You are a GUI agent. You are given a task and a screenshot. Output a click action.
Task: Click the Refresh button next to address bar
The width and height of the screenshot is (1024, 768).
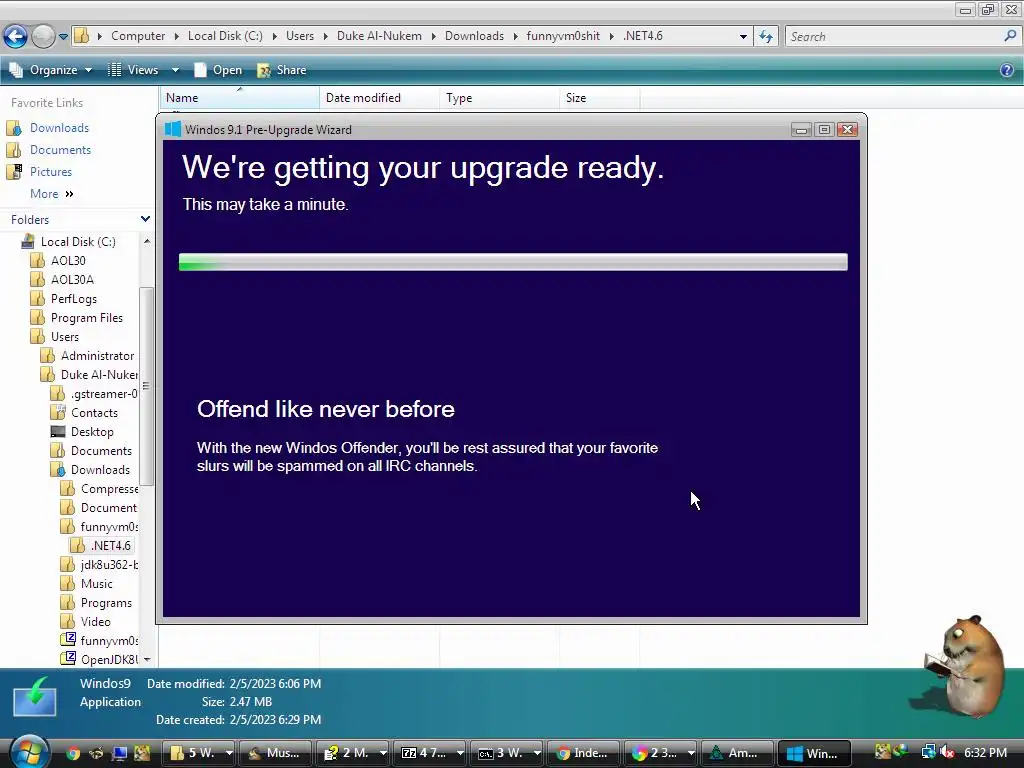coord(765,37)
